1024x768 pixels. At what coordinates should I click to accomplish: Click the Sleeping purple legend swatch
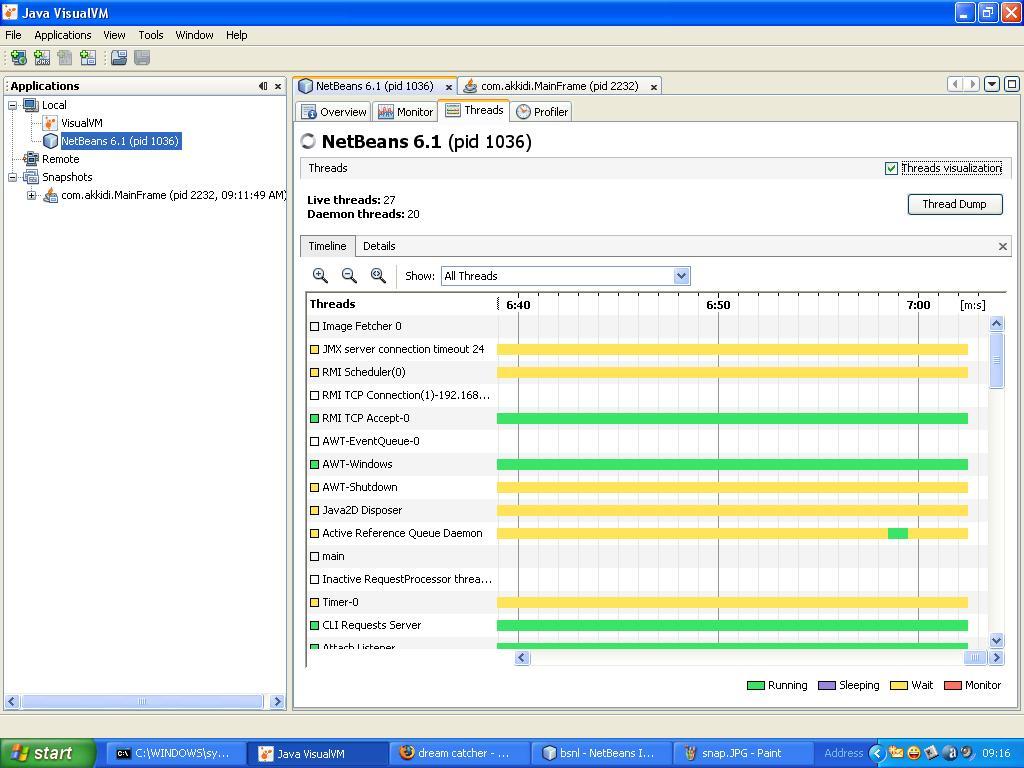tap(827, 686)
